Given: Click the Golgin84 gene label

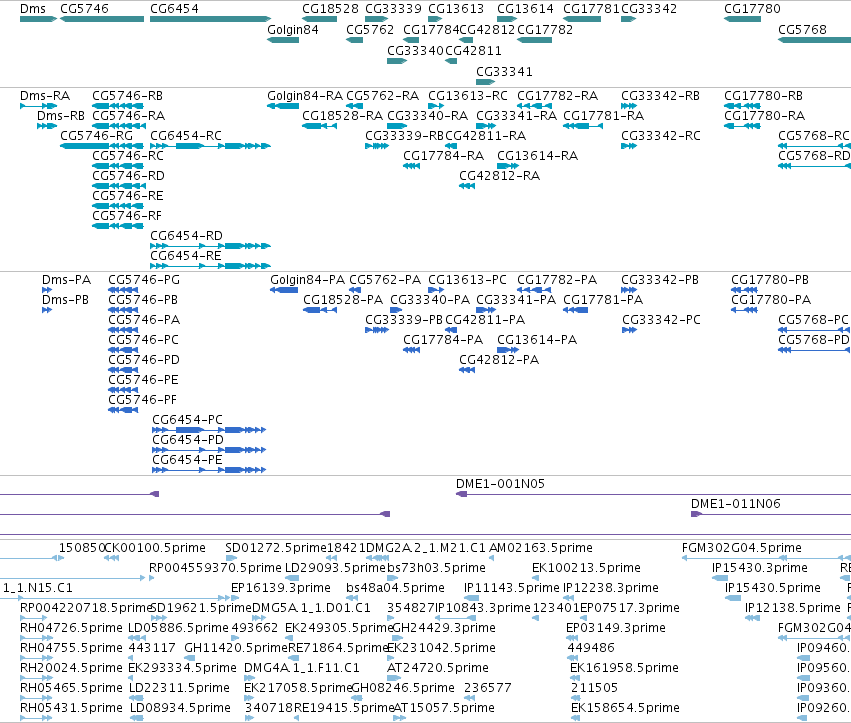Looking at the screenshot, I should [293, 30].
